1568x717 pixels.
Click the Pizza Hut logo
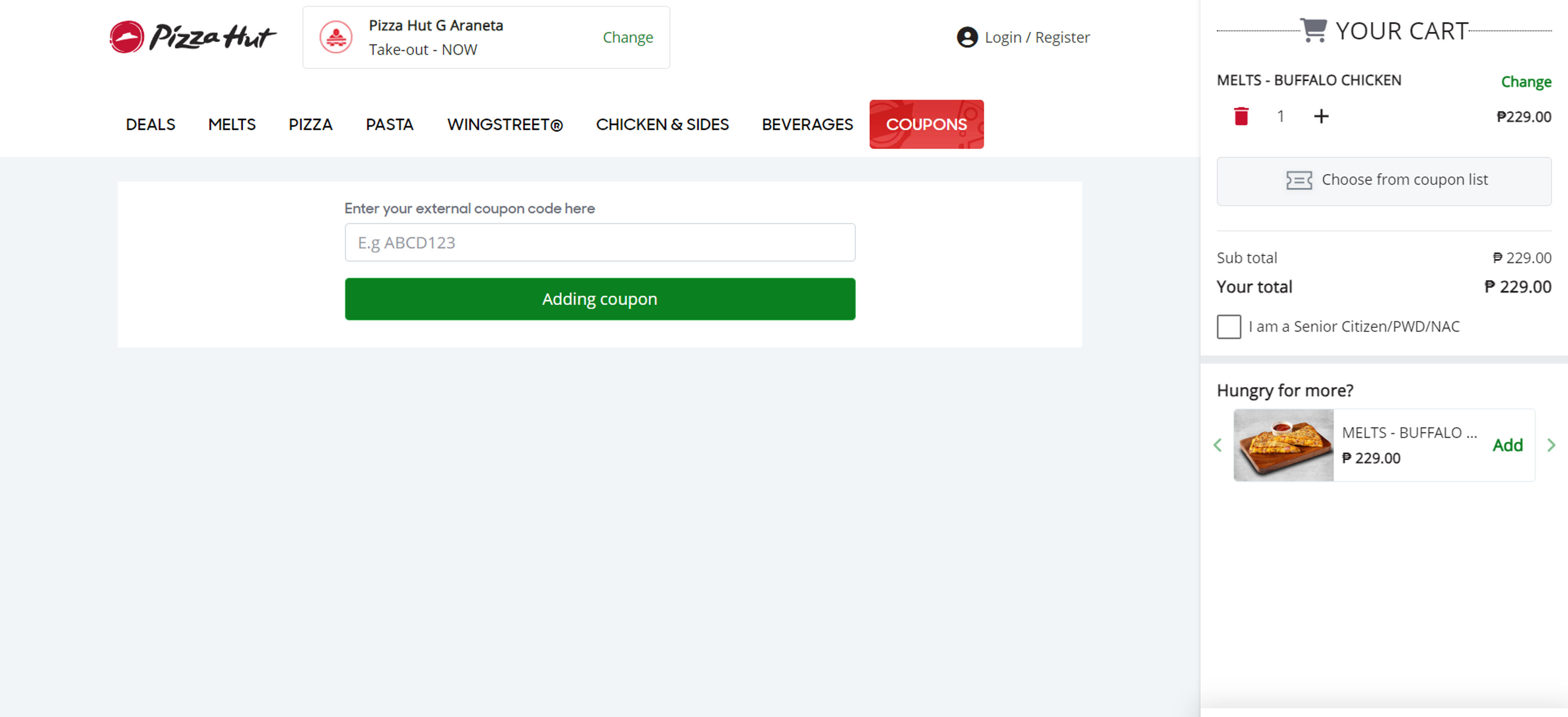[x=192, y=36]
